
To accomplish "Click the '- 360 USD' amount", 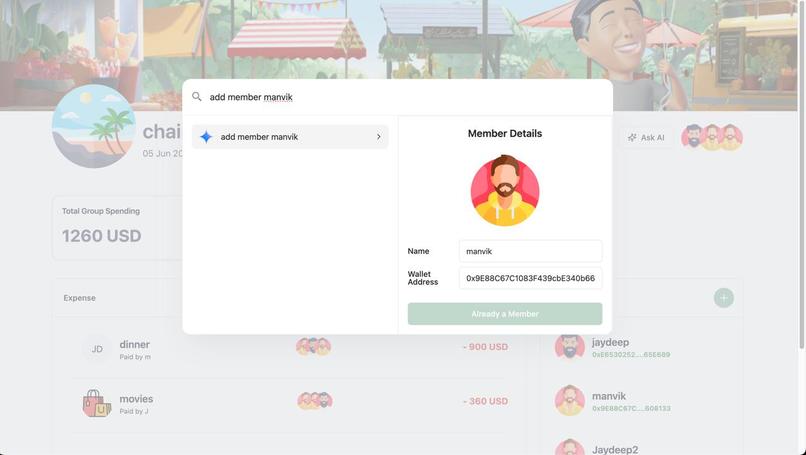I will pos(485,401).
